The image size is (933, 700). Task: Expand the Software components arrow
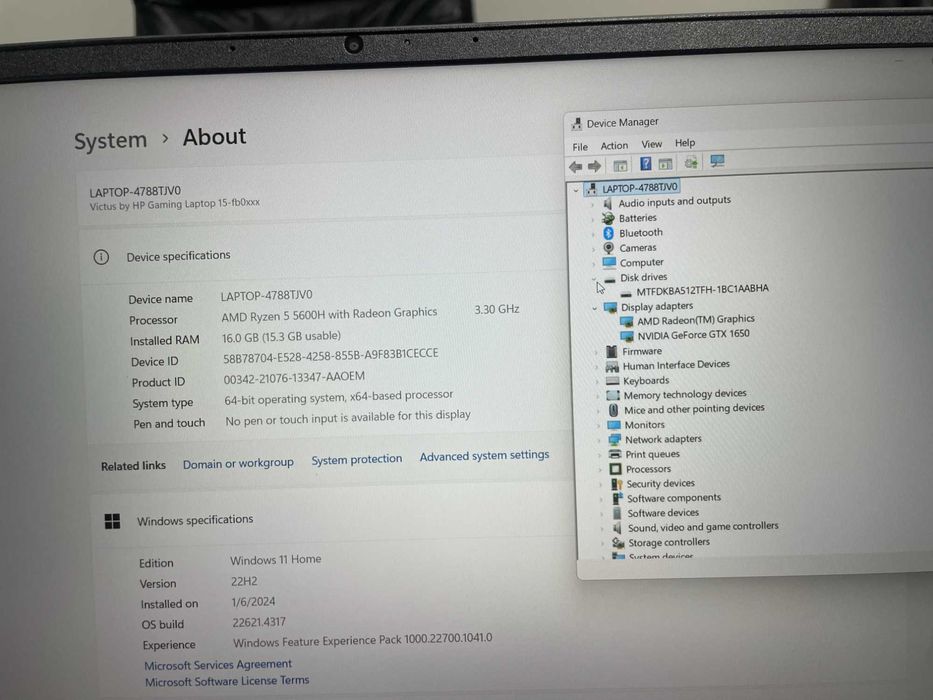tap(600, 499)
